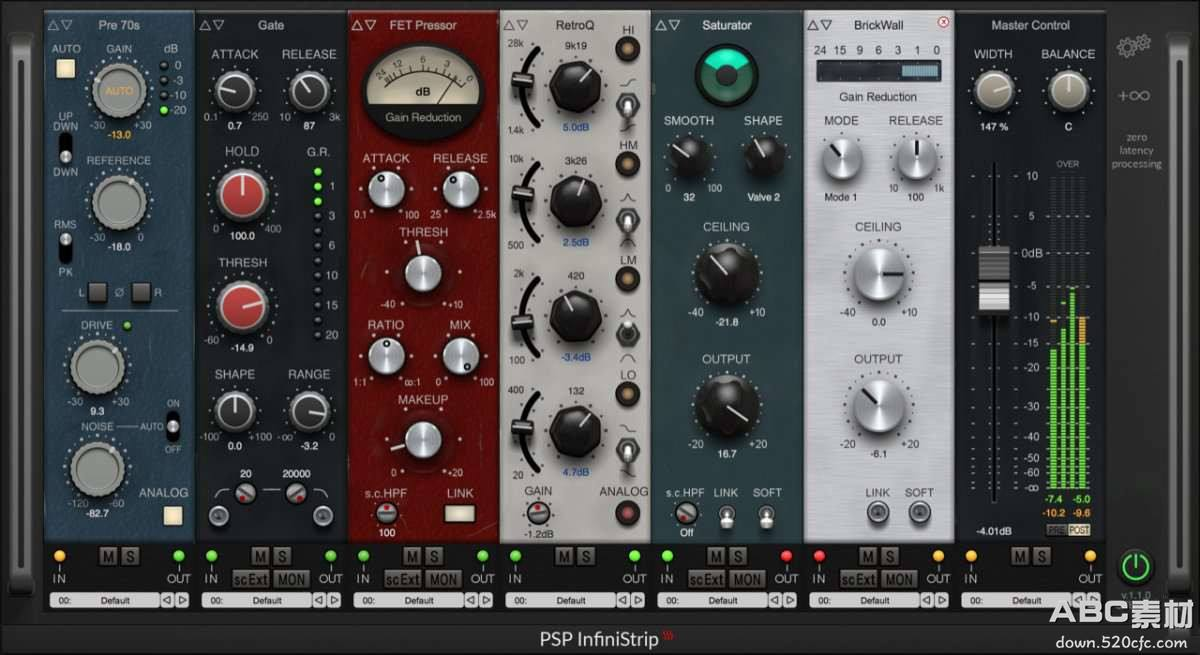This screenshot has width=1200, height=655.
Task: Click the red ANALOG button in RetroQ
Action: point(628,514)
